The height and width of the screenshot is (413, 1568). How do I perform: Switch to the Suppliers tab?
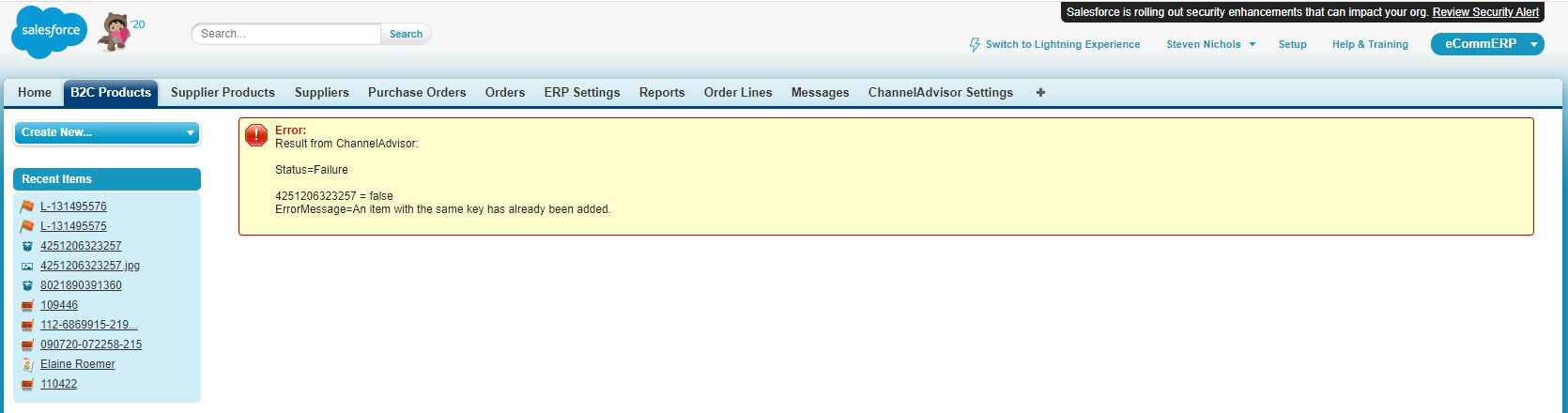322,92
